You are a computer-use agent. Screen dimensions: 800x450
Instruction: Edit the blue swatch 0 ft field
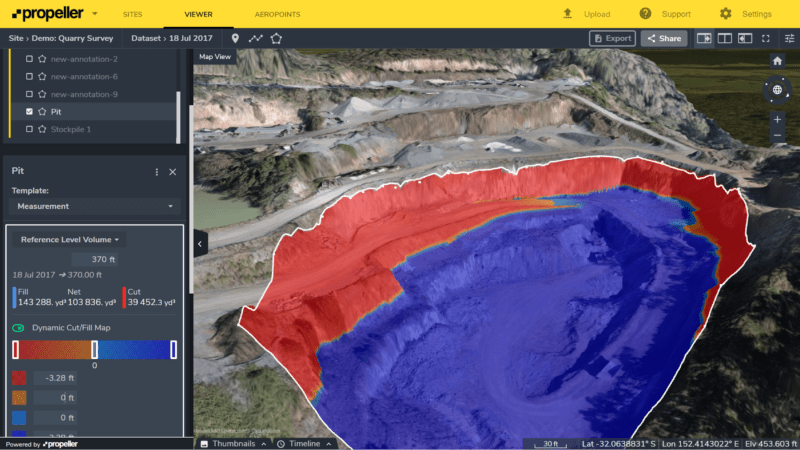55,417
